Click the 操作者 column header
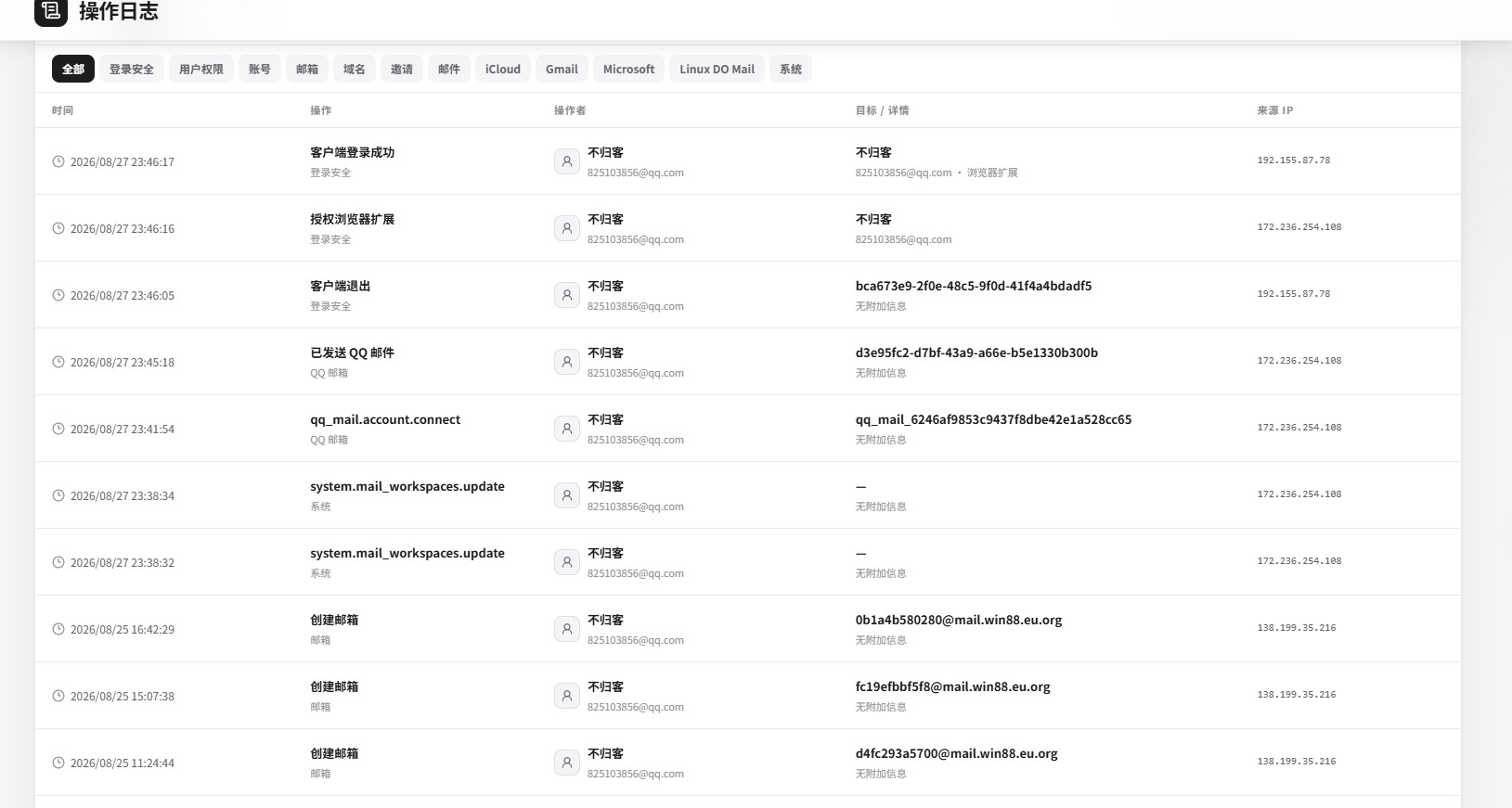The image size is (1512, 808). (570, 110)
